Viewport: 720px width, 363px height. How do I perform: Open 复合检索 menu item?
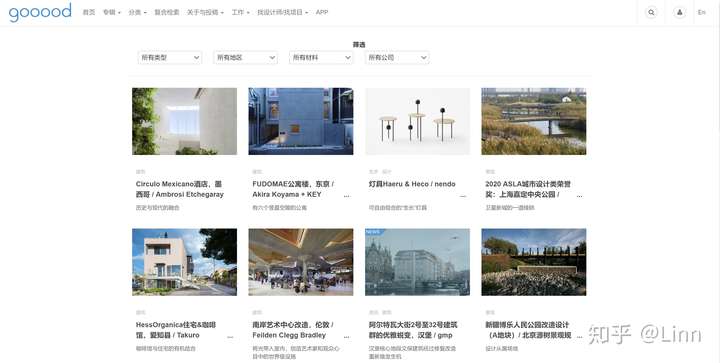click(166, 12)
